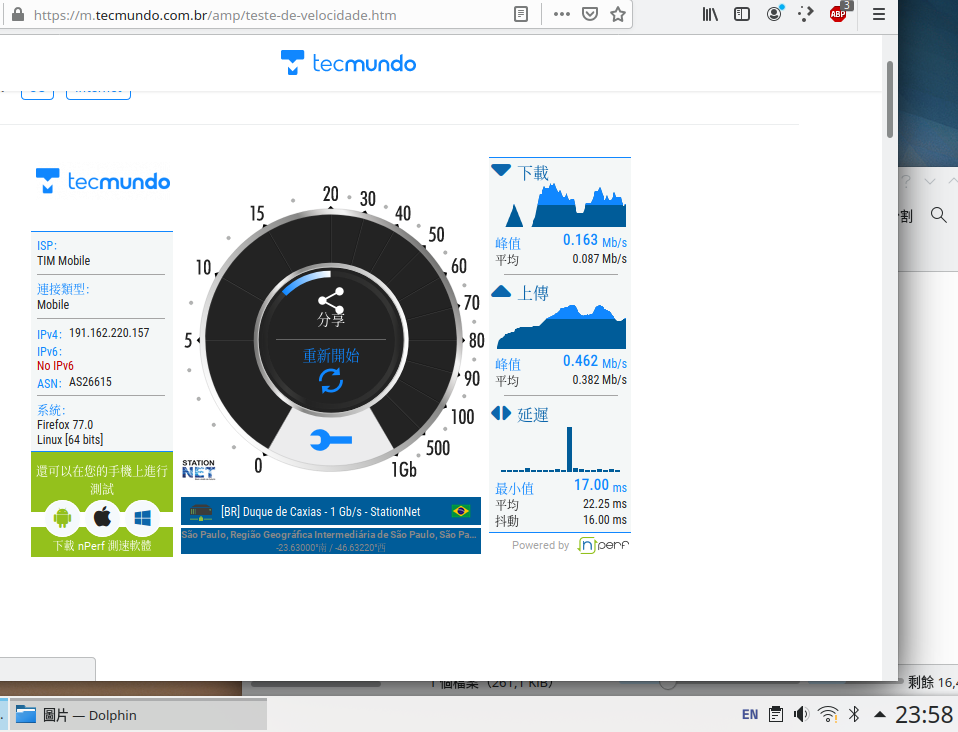Viewport: 958px width, 732px height.
Task: Open the Wi-Fi network tray icon
Action: tap(828, 714)
